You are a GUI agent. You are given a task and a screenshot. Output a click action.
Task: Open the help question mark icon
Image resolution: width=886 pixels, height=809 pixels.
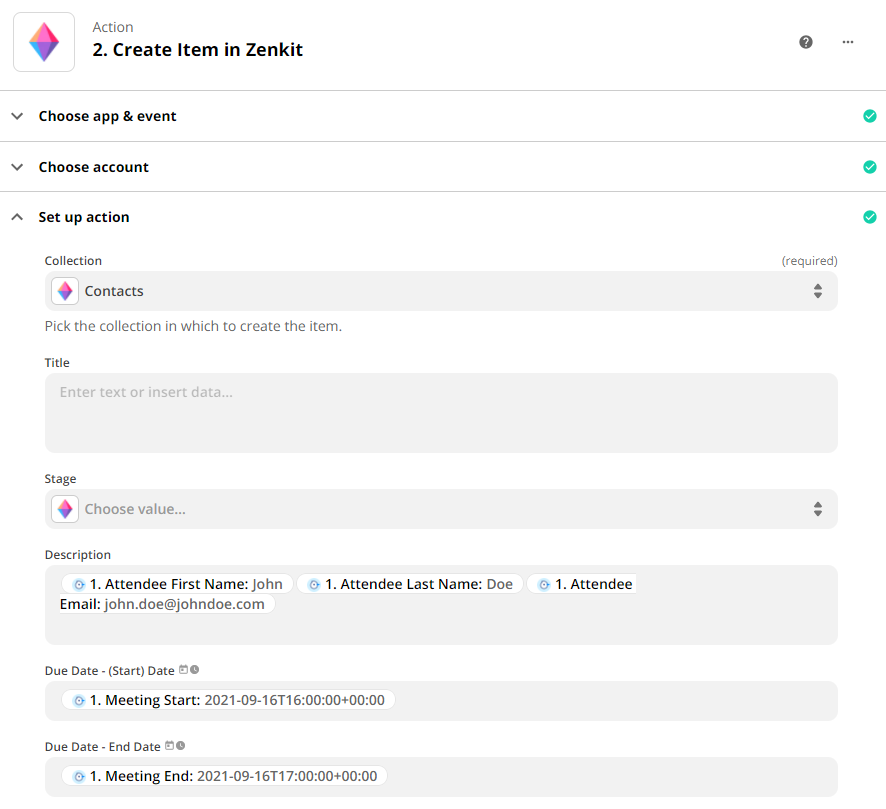pos(806,42)
